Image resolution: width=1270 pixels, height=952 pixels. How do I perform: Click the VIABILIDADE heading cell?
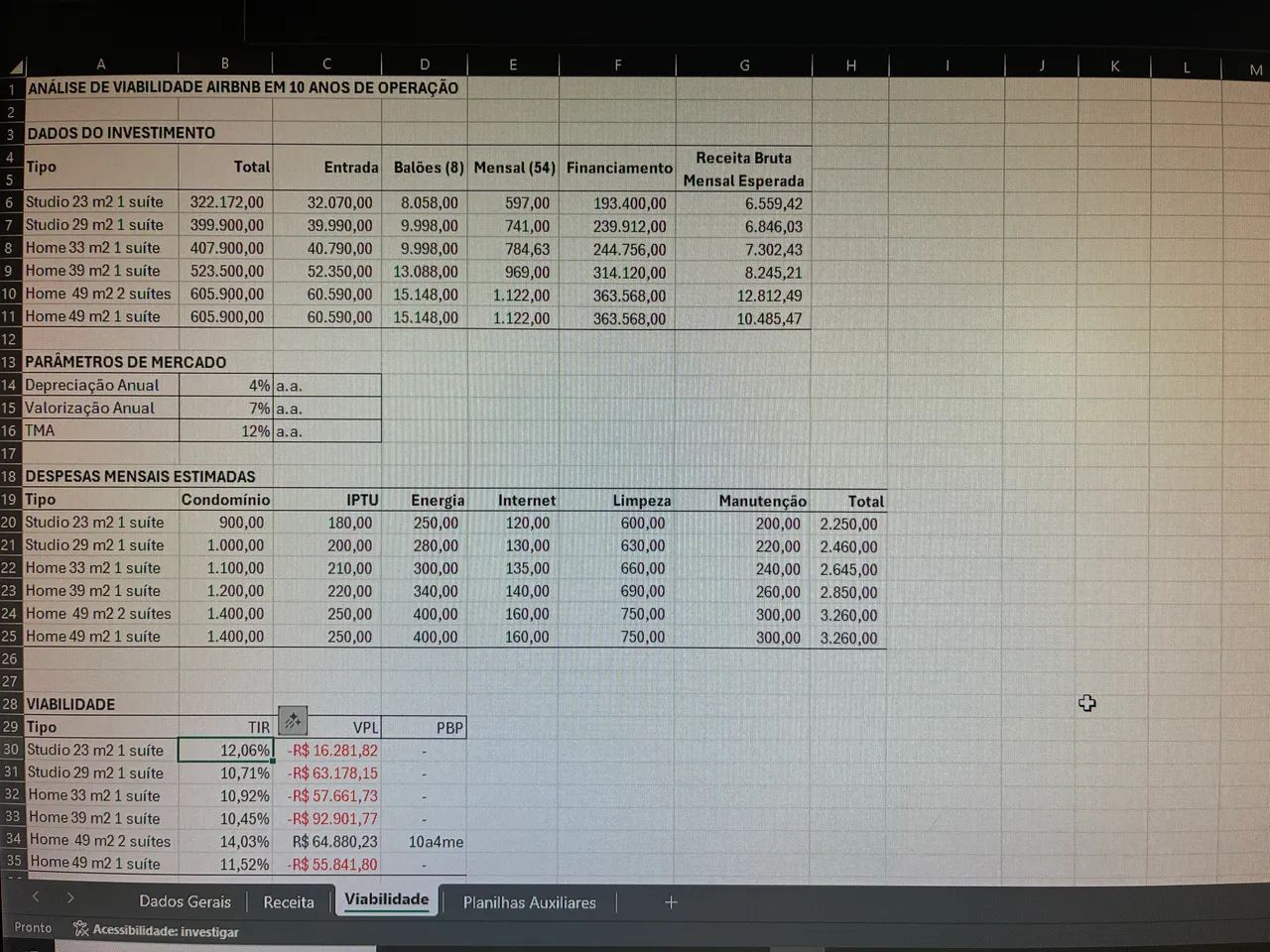tap(70, 704)
